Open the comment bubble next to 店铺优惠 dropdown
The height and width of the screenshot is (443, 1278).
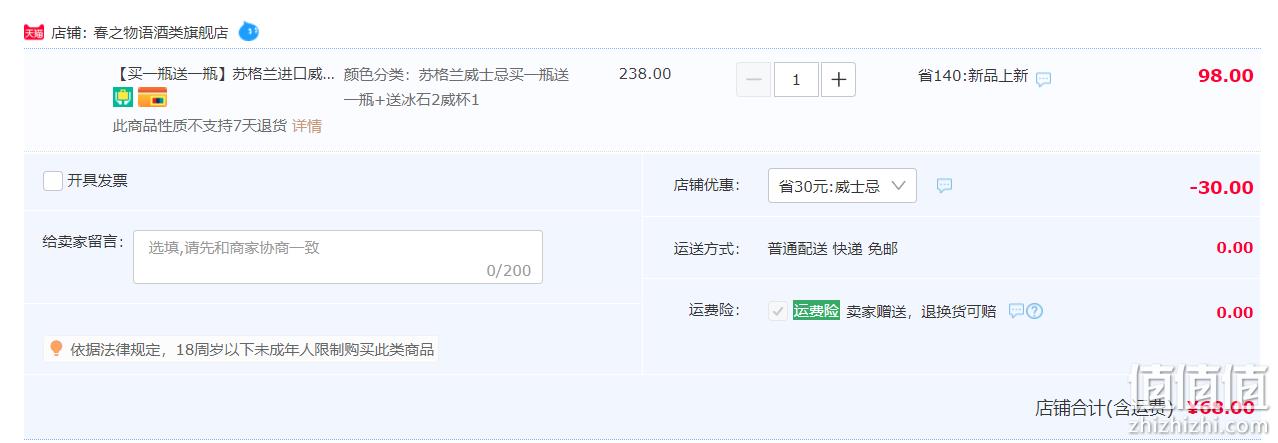click(944, 186)
